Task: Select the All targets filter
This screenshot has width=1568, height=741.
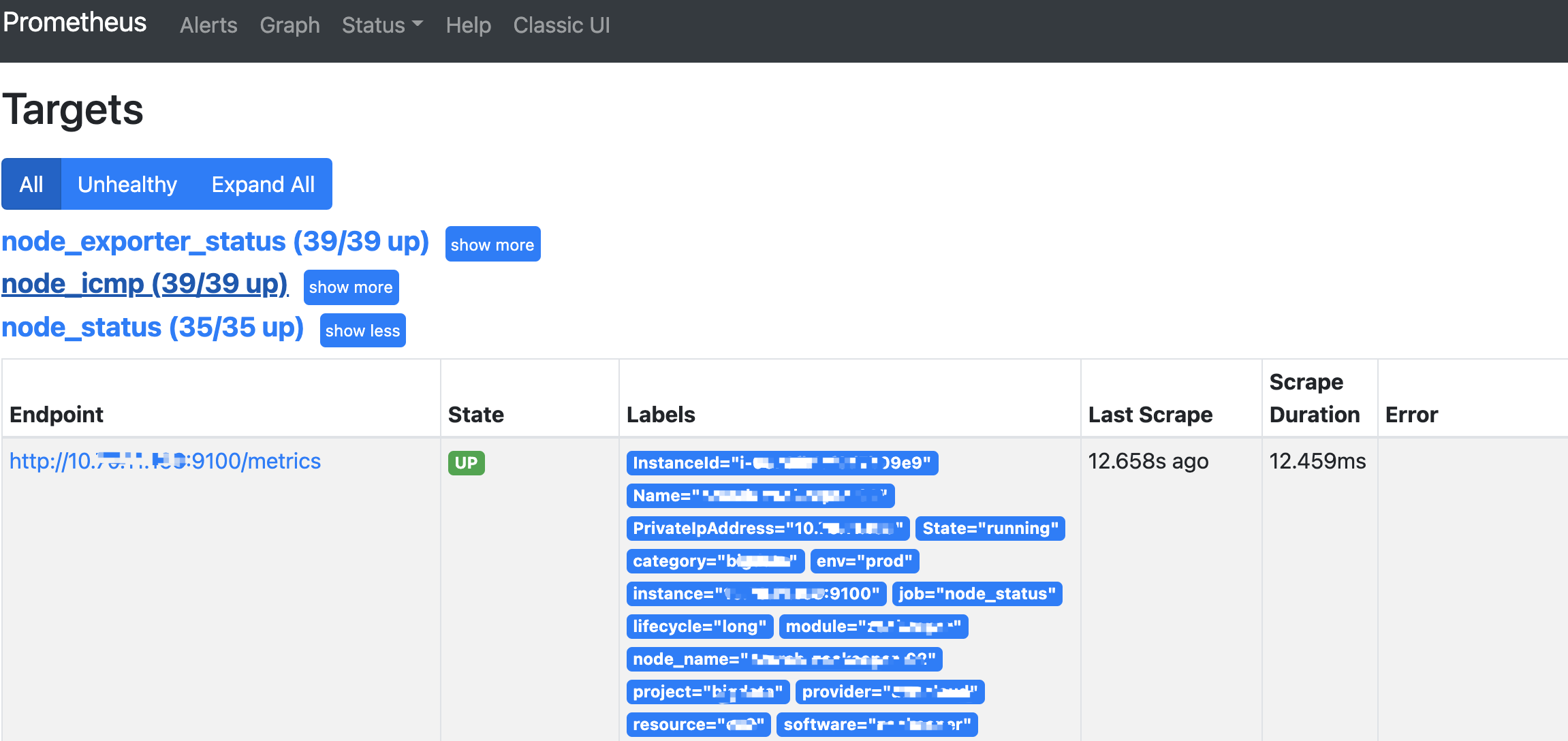Action: [x=31, y=184]
